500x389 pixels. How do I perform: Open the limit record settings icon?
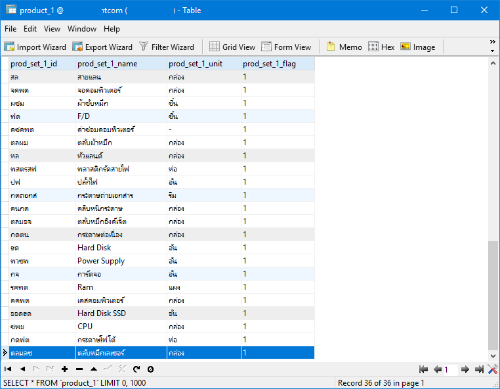click(x=493, y=369)
